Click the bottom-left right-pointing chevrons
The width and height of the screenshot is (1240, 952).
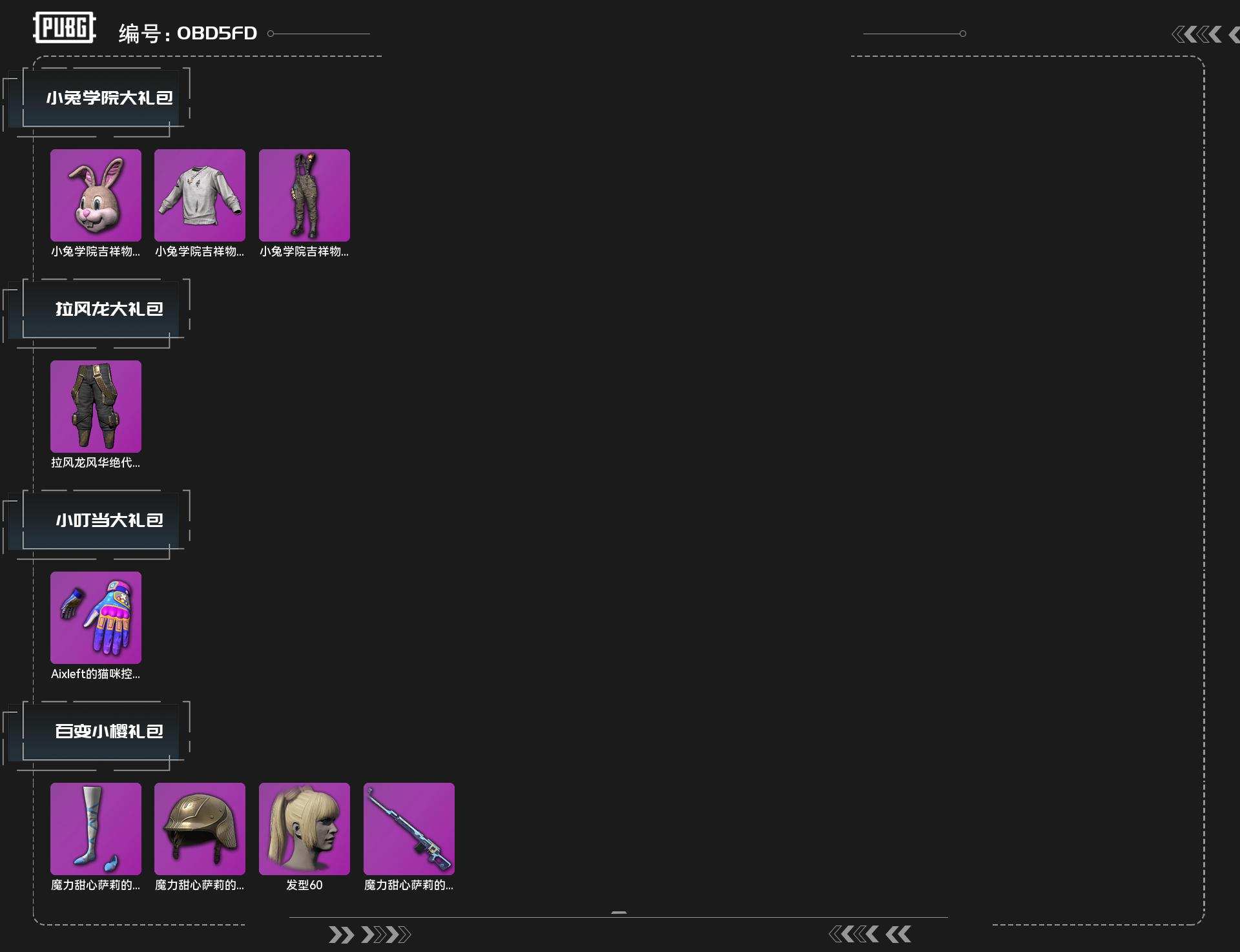pos(369,935)
